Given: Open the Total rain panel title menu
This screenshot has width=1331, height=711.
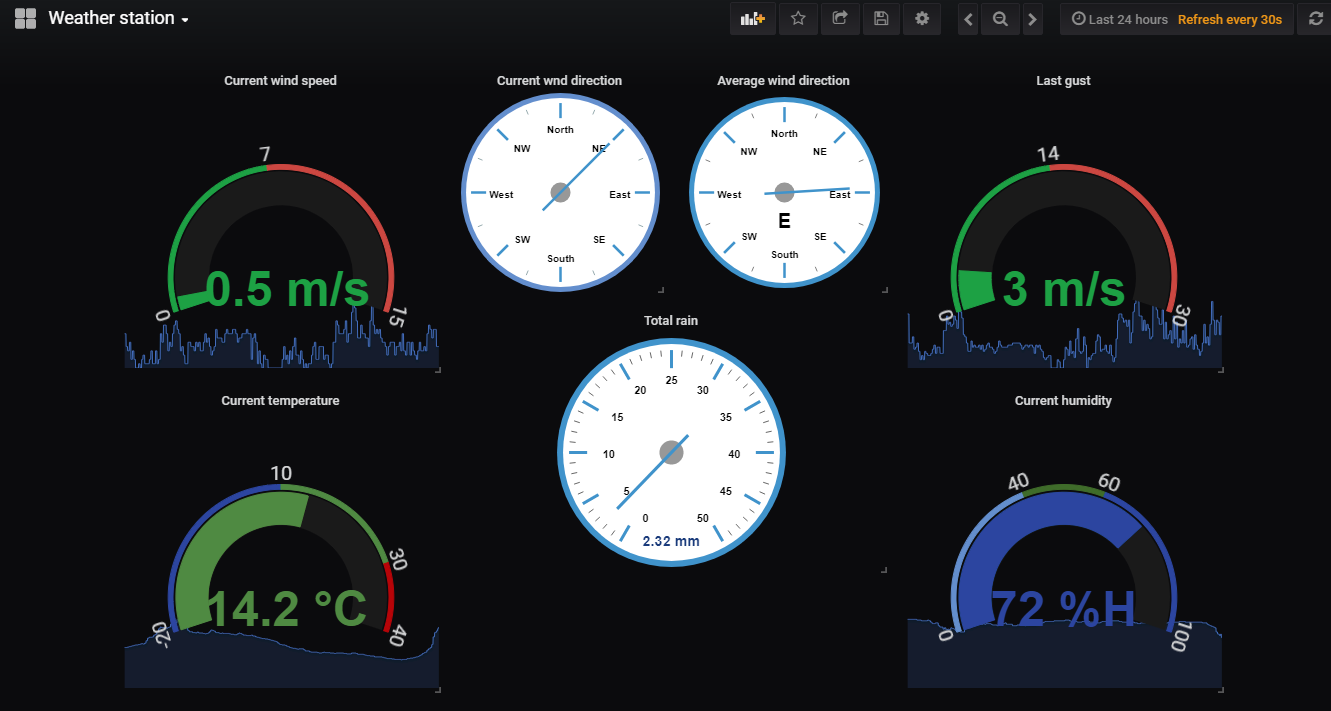Looking at the screenshot, I should 671,321.
